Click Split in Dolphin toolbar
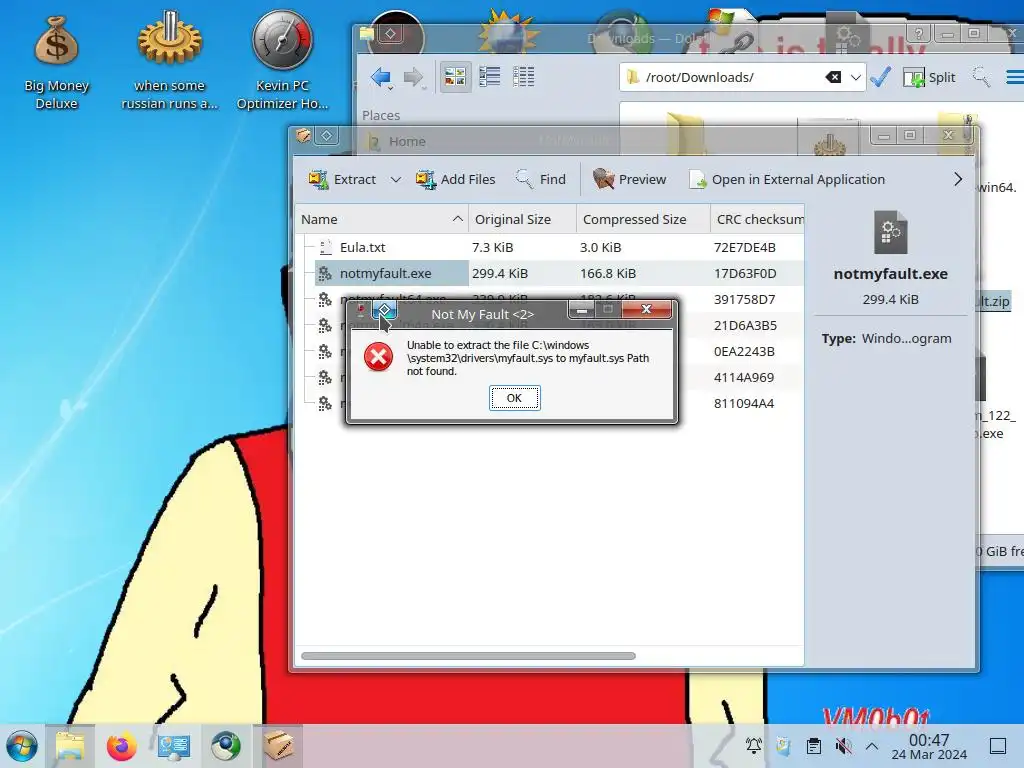This screenshot has height=768, width=1024. [x=929, y=78]
